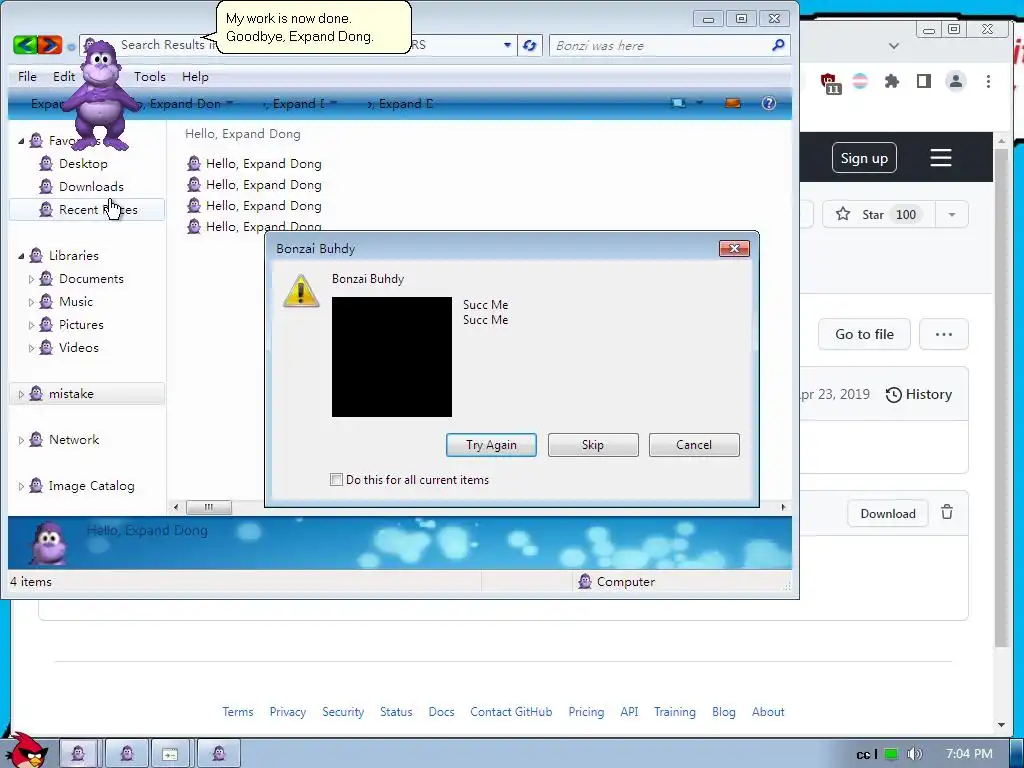Click the horizontal scrollbar thumb in Explorer

pos(209,507)
